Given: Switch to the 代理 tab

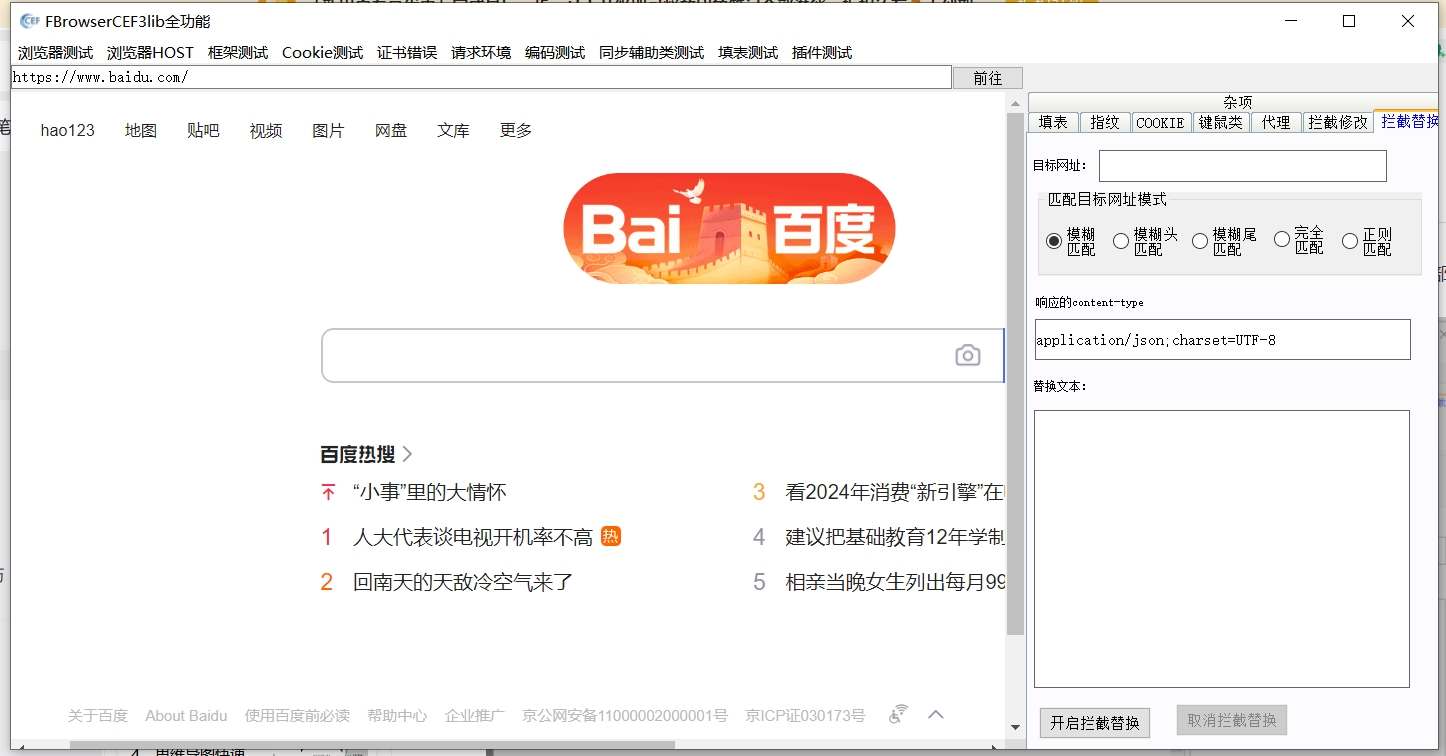Looking at the screenshot, I should coord(1276,122).
